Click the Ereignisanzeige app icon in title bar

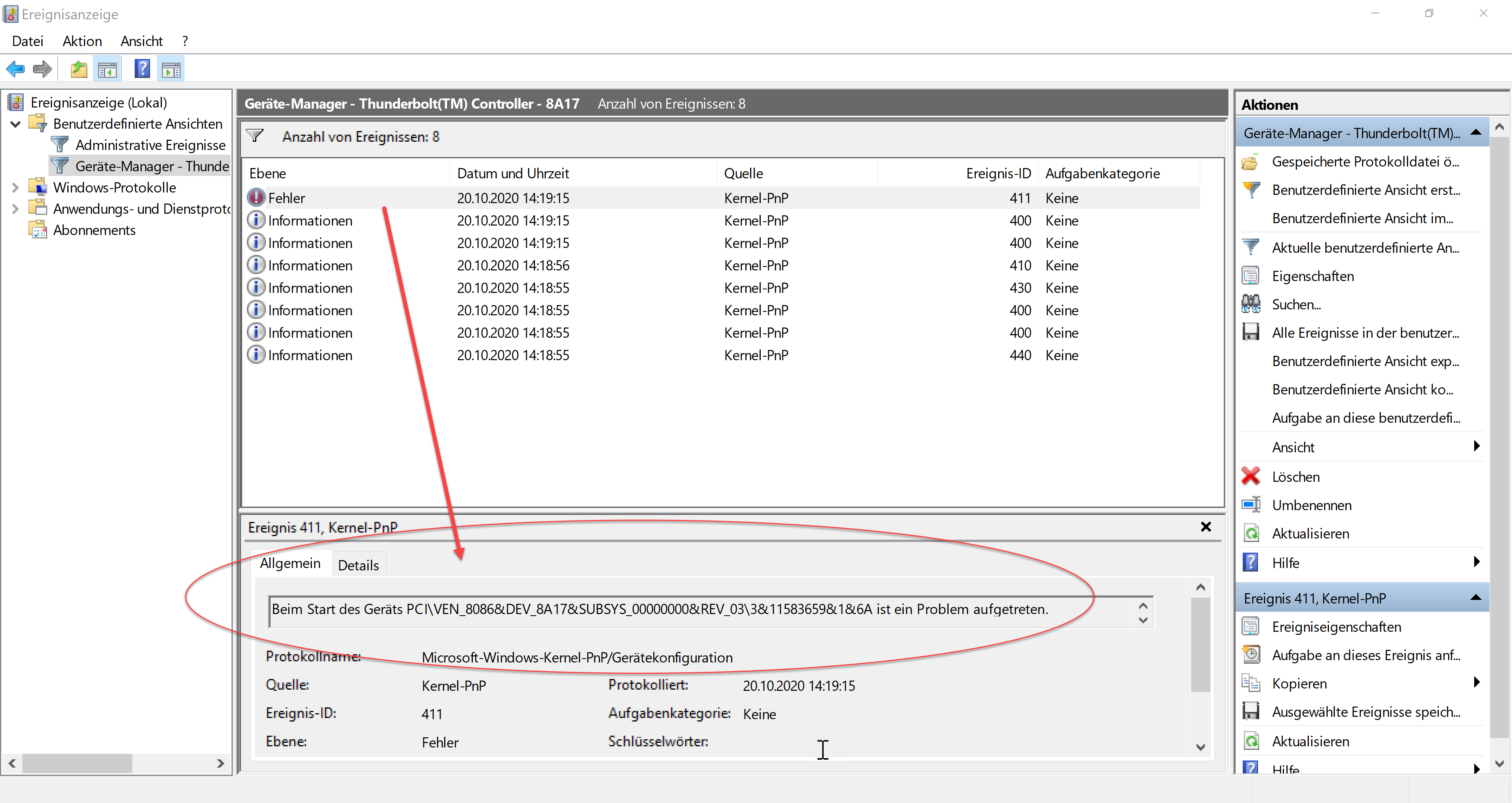click(x=11, y=13)
